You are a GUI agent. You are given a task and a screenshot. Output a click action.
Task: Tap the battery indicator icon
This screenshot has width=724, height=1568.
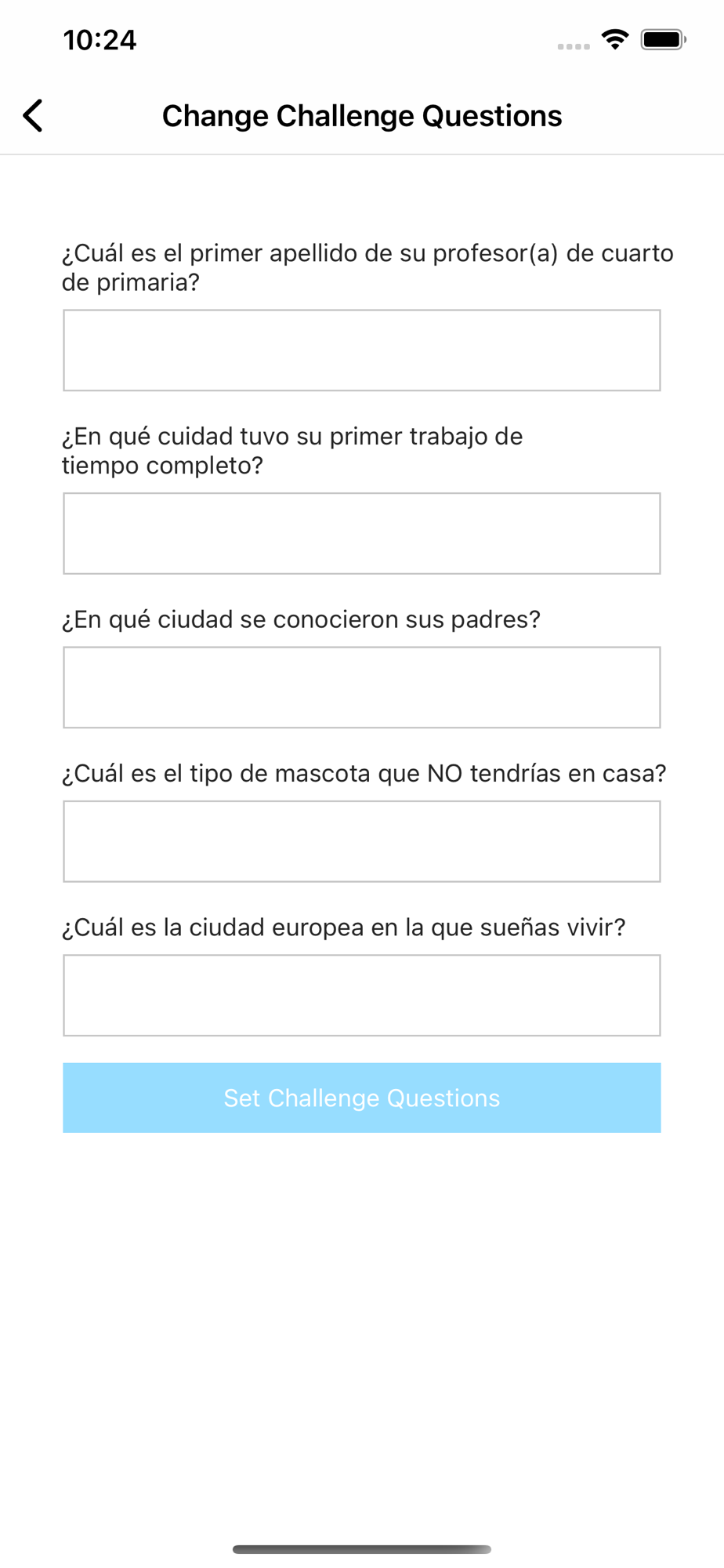(663, 39)
